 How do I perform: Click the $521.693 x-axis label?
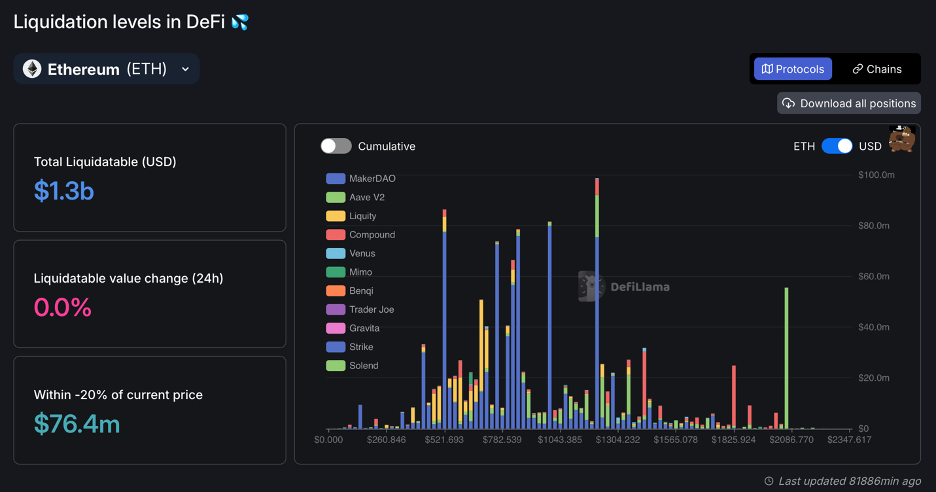(x=444, y=440)
